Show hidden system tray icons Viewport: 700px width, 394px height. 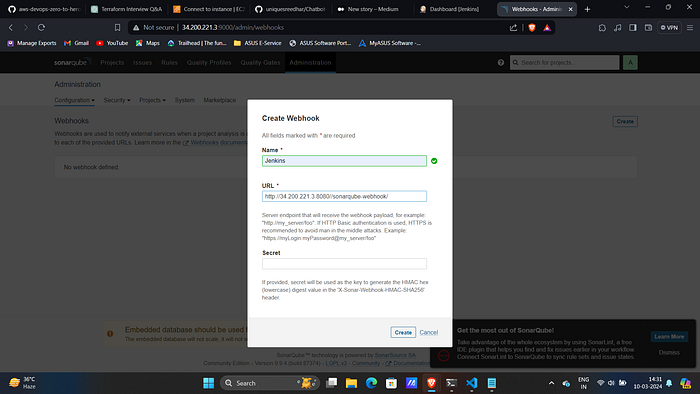pyautogui.click(x=551, y=383)
